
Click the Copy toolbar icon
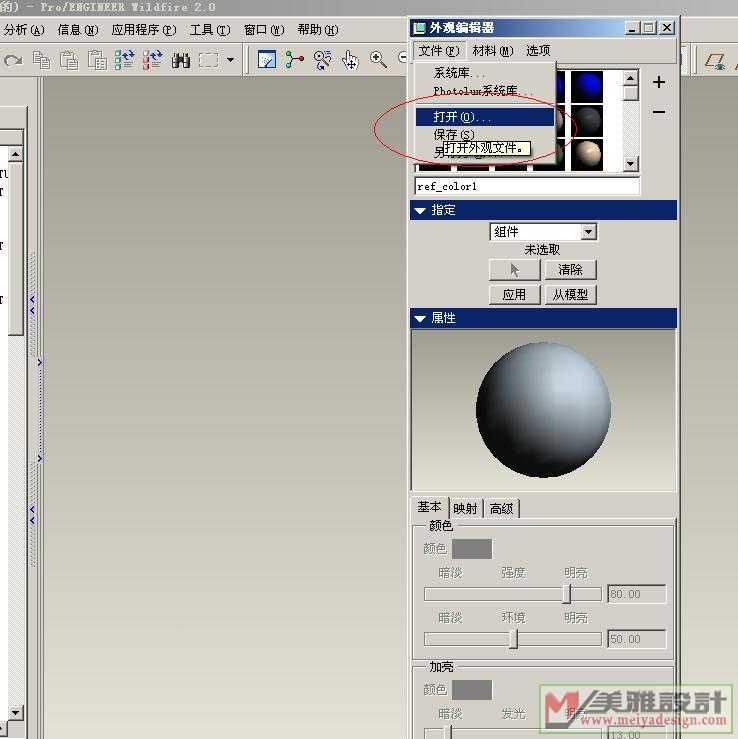tap(41, 60)
